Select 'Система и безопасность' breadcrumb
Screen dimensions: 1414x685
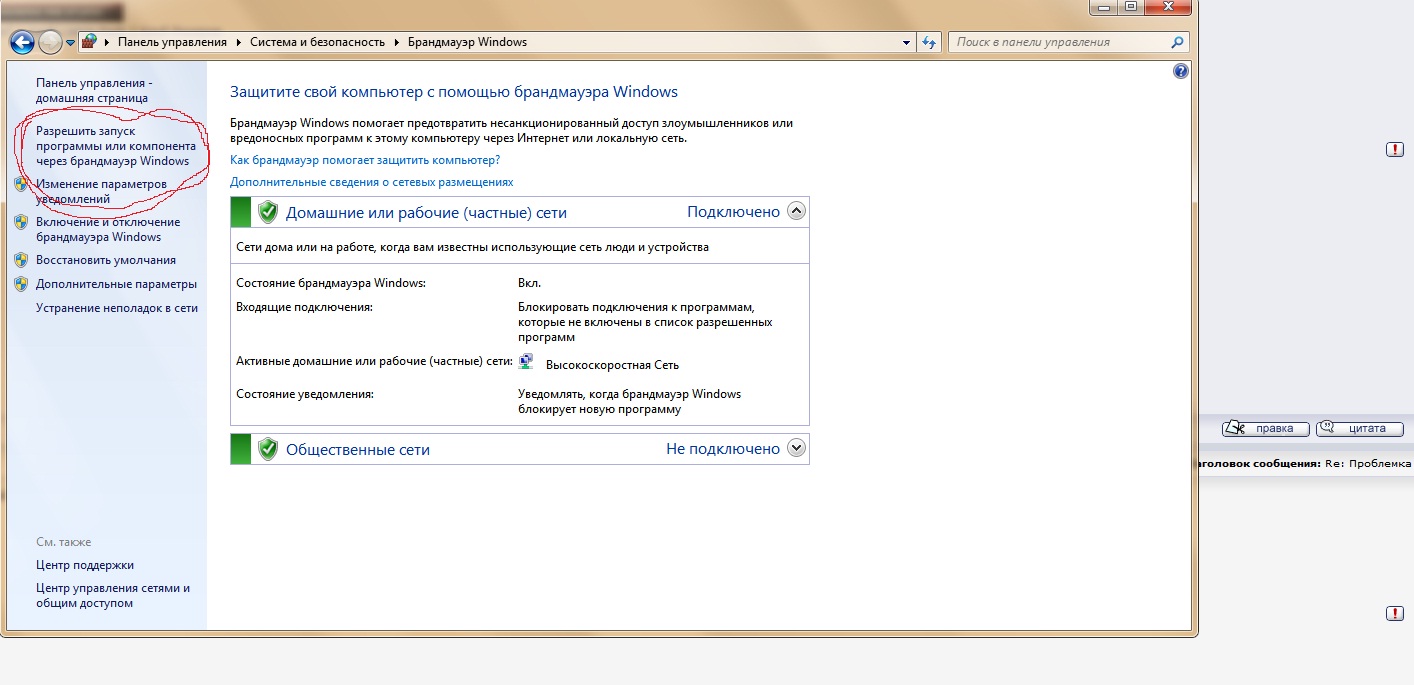point(316,42)
